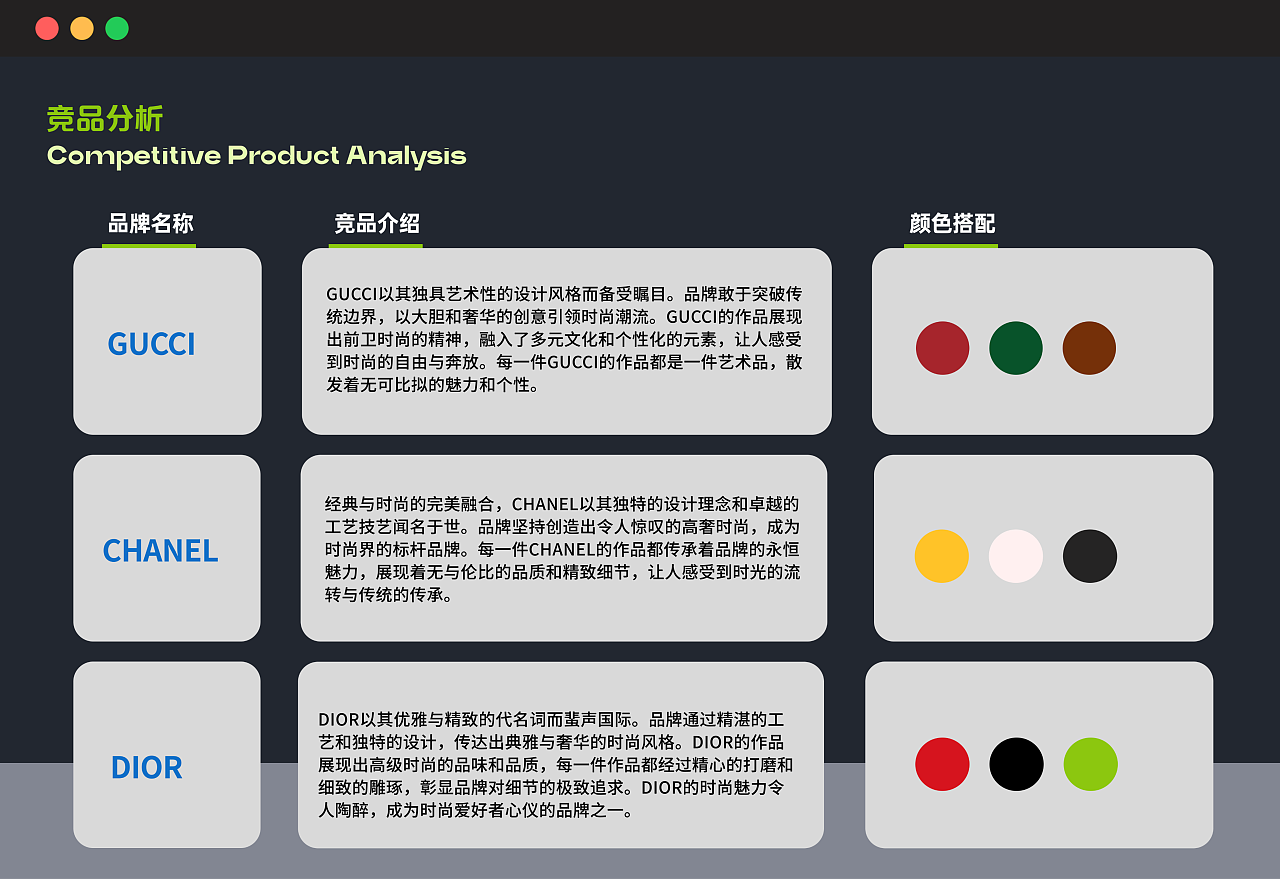This screenshot has width=1280, height=879.
Task: Select the DIOR bright red swatch
Action: click(x=942, y=764)
